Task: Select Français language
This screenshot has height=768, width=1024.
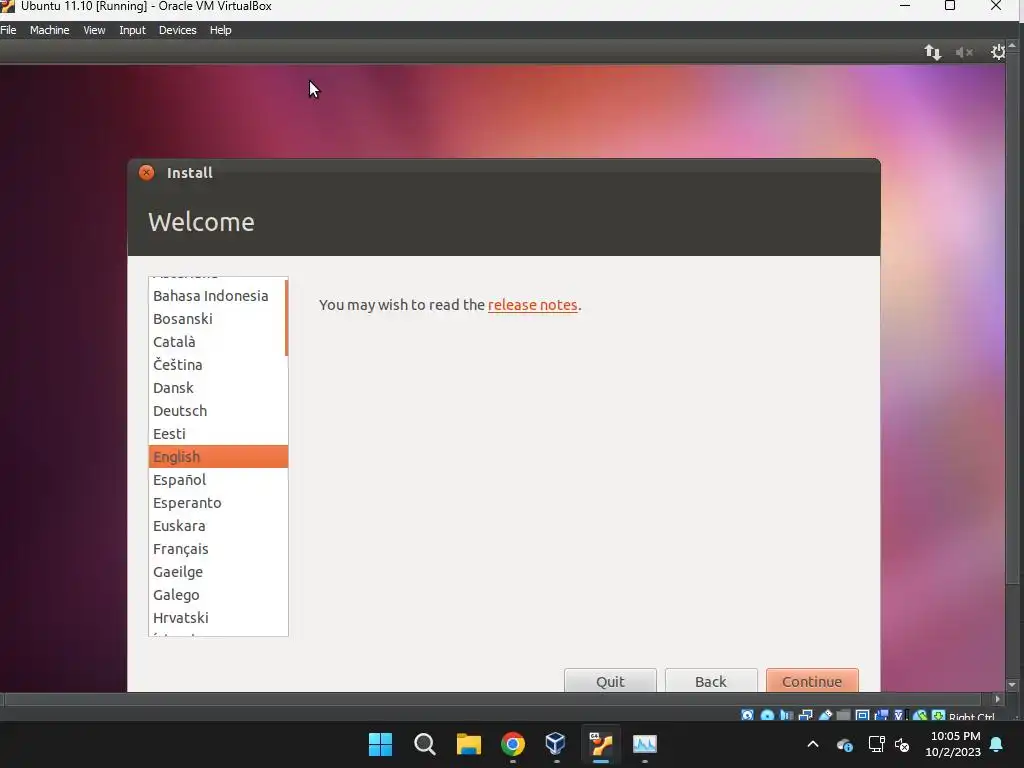Action: click(218, 549)
